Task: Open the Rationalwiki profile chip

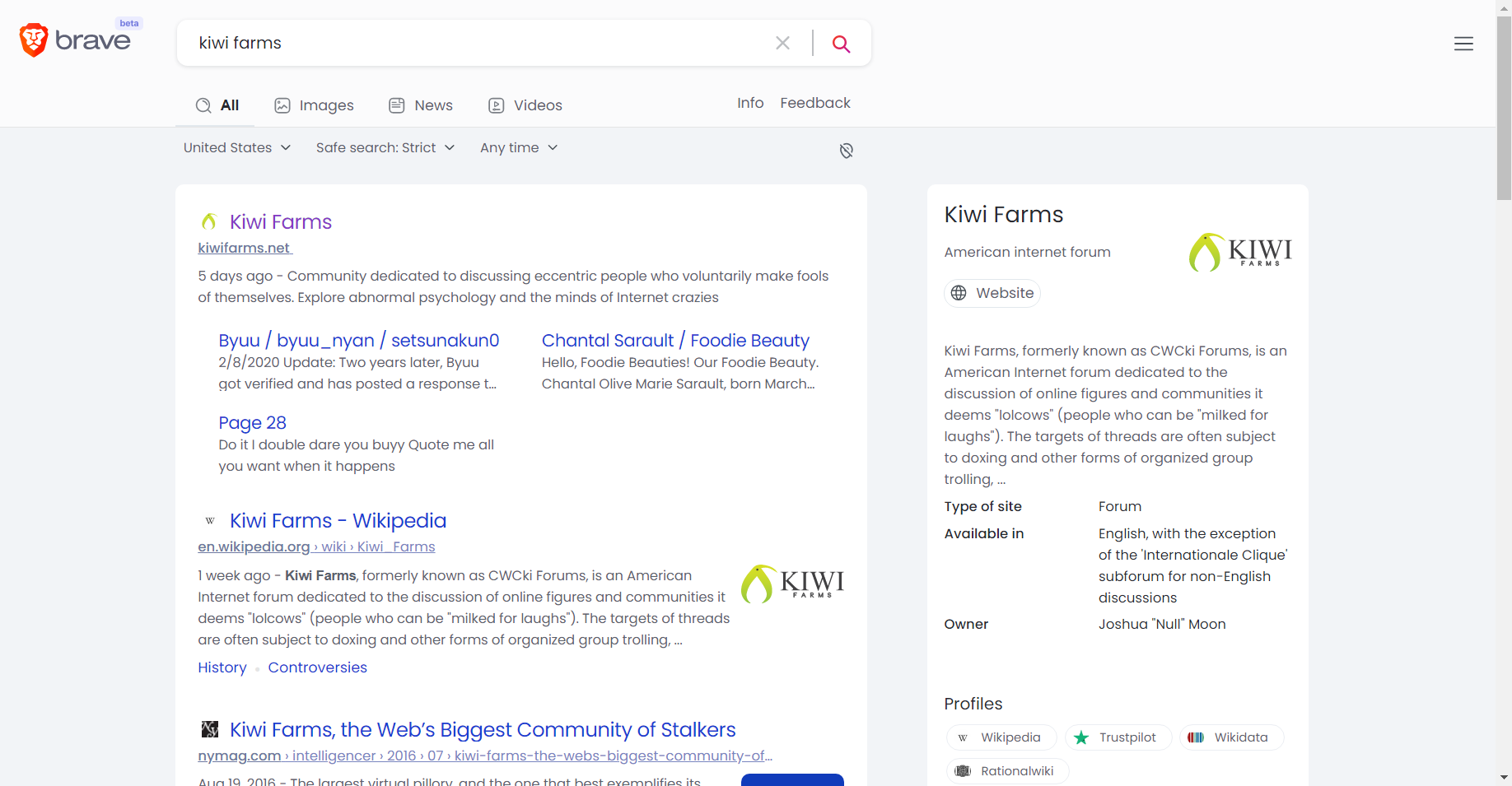Action: tap(1007, 771)
